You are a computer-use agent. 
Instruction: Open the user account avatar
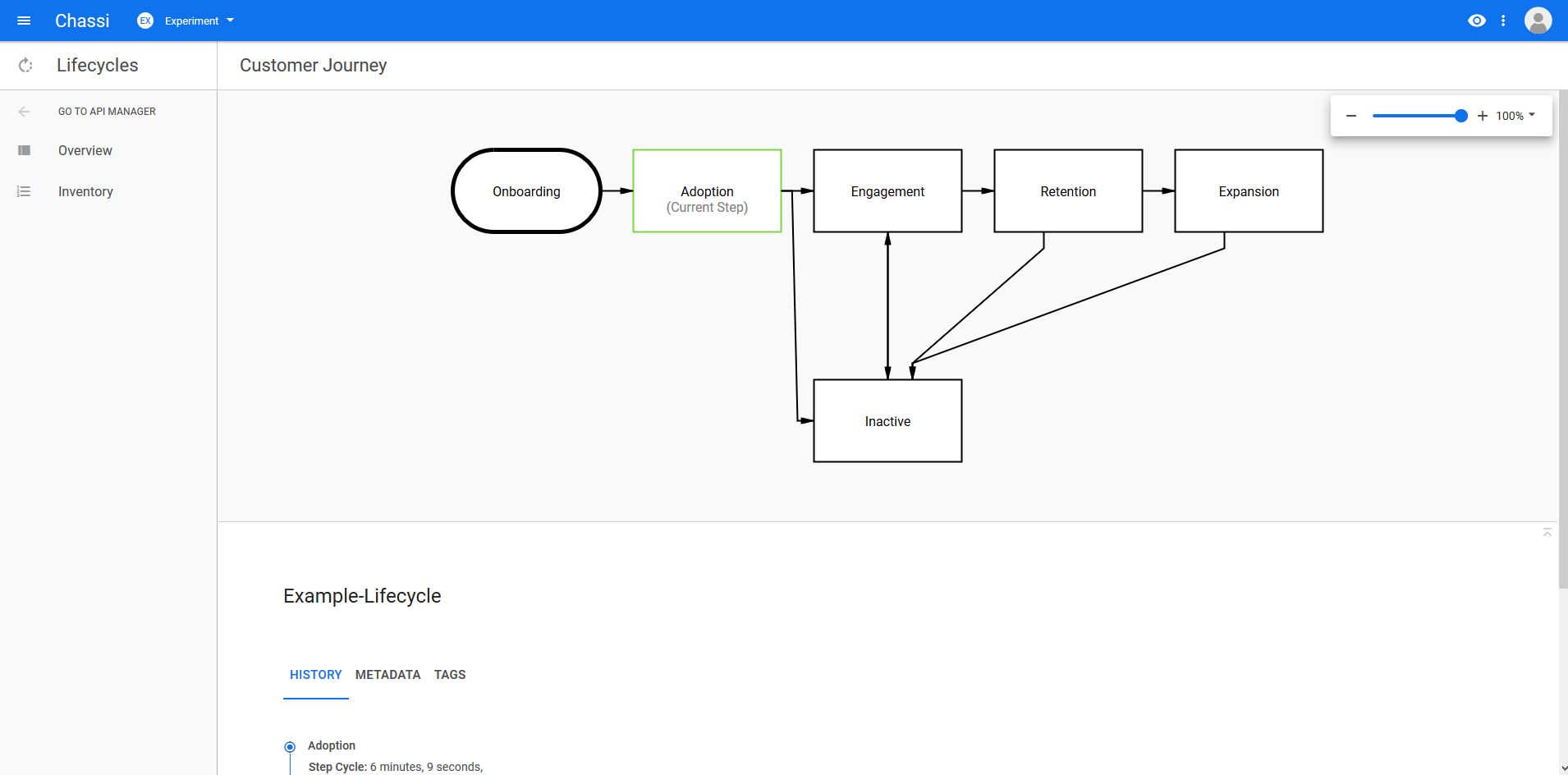point(1538,21)
